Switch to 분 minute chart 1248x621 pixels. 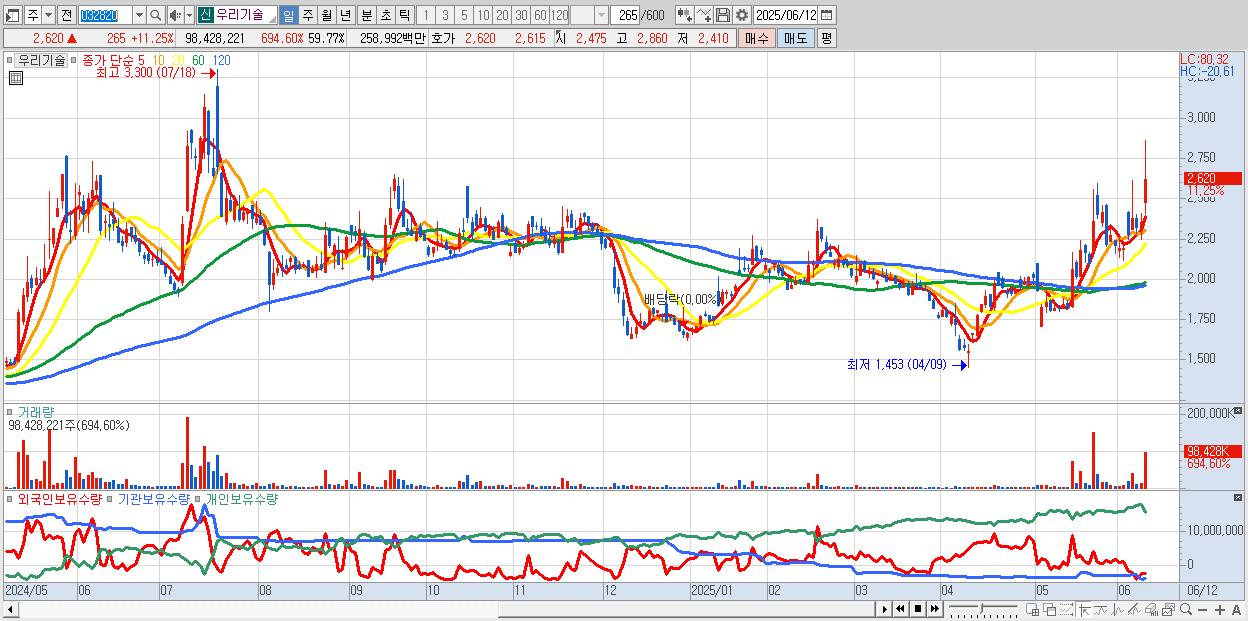point(366,15)
